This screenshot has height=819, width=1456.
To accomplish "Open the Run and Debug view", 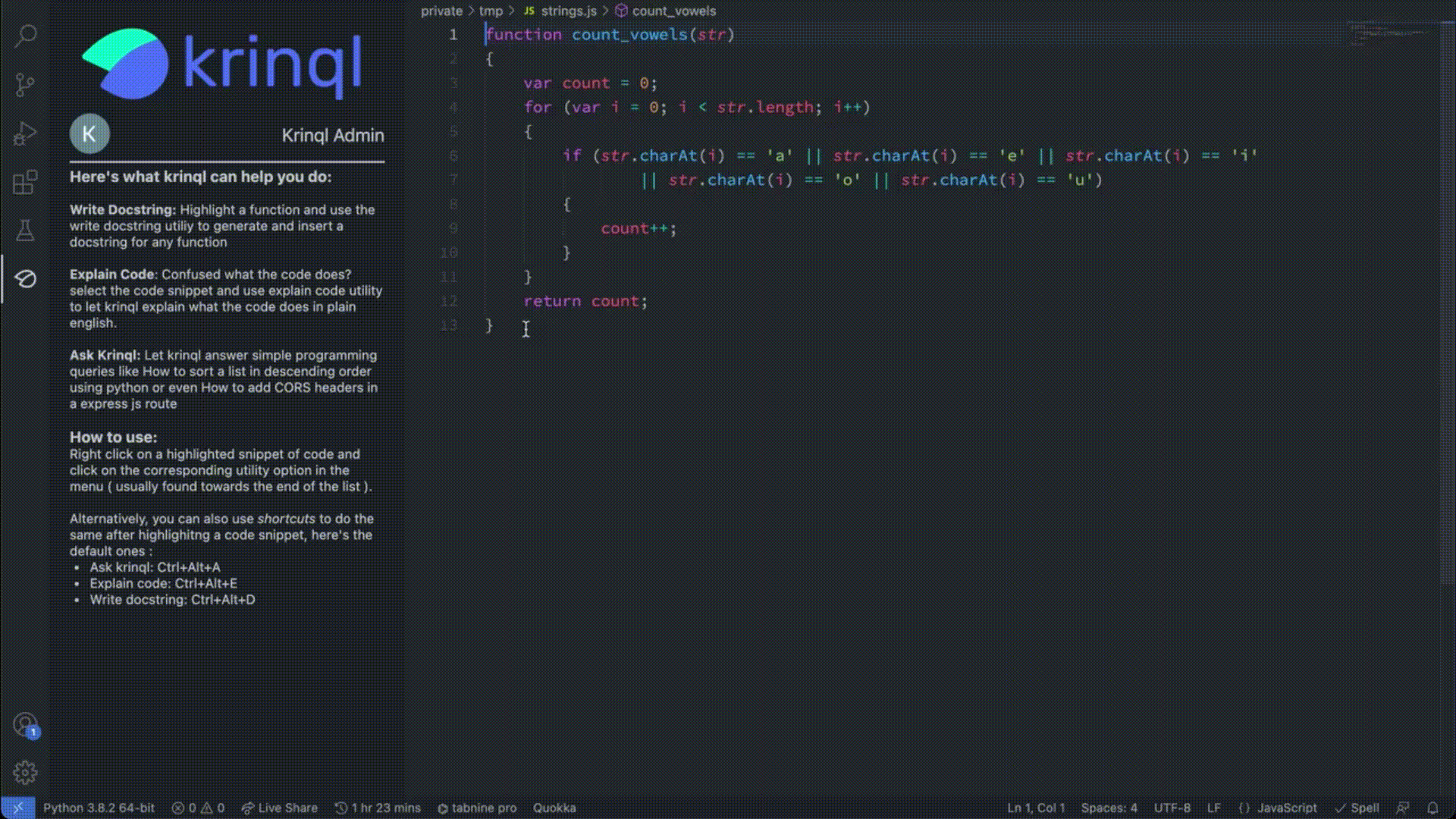I will [x=25, y=133].
